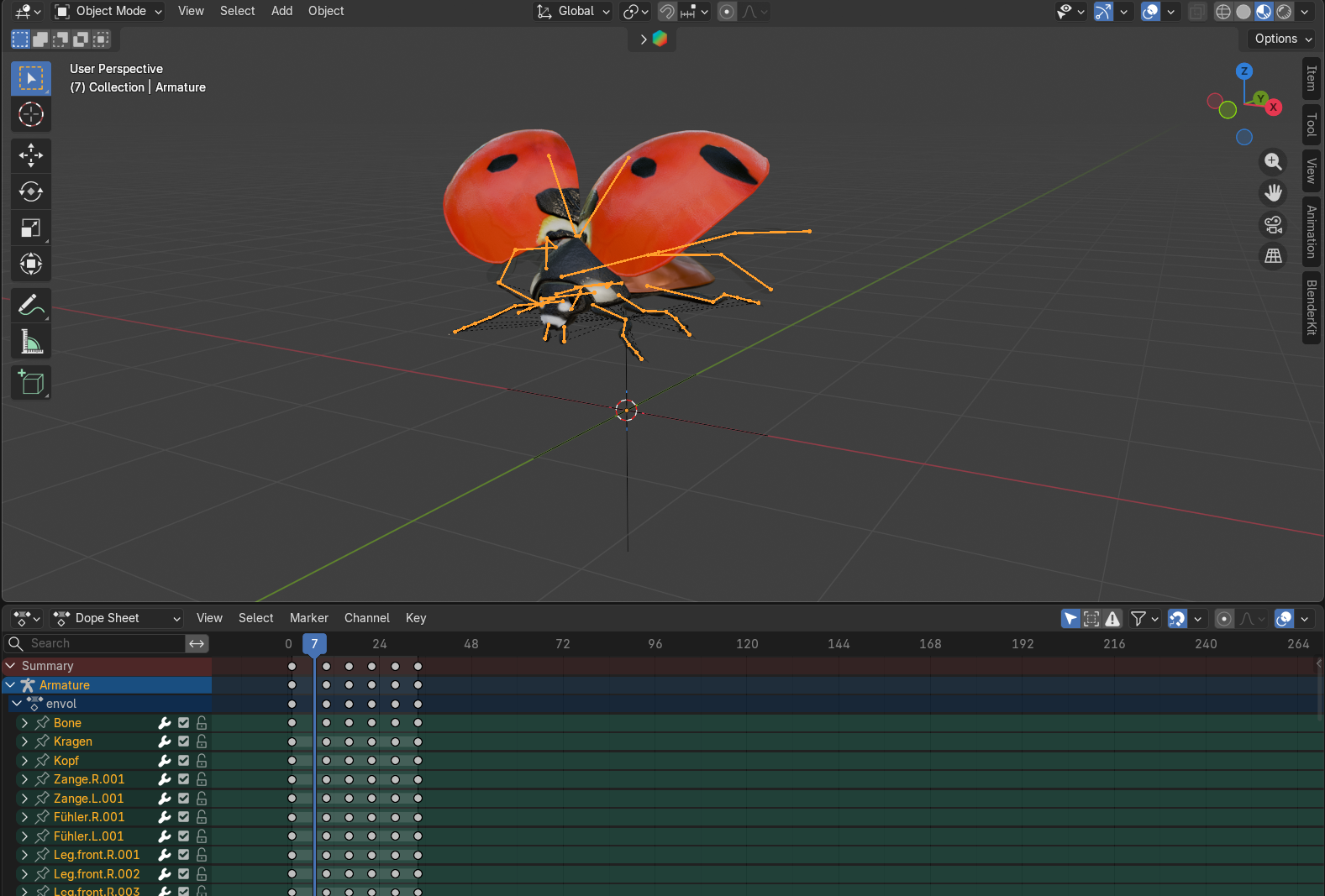
Task: Open the Marker menu in Dope Sheet
Action: tap(308, 618)
